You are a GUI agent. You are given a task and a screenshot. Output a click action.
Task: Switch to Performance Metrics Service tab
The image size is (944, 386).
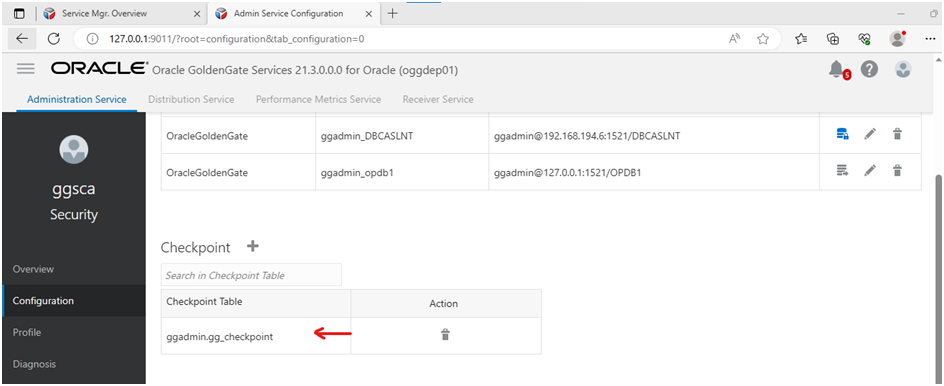coord(318,99)
